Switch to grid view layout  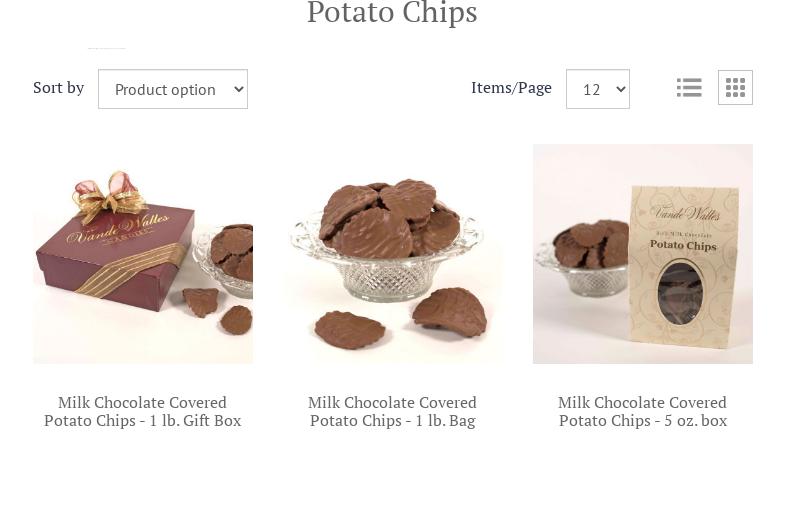[x=735, y=88]
